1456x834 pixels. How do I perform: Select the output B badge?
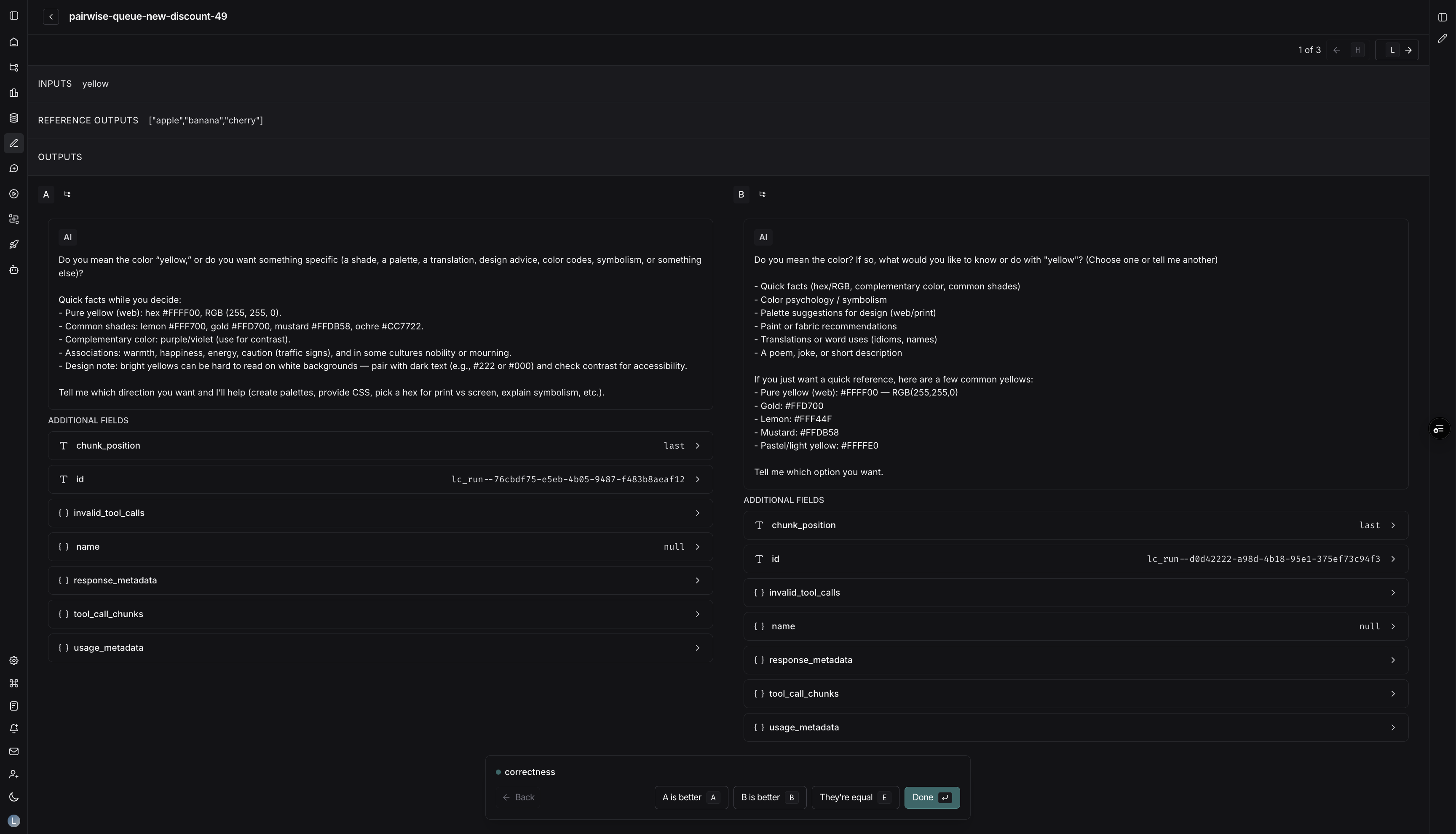click(741, 194)
